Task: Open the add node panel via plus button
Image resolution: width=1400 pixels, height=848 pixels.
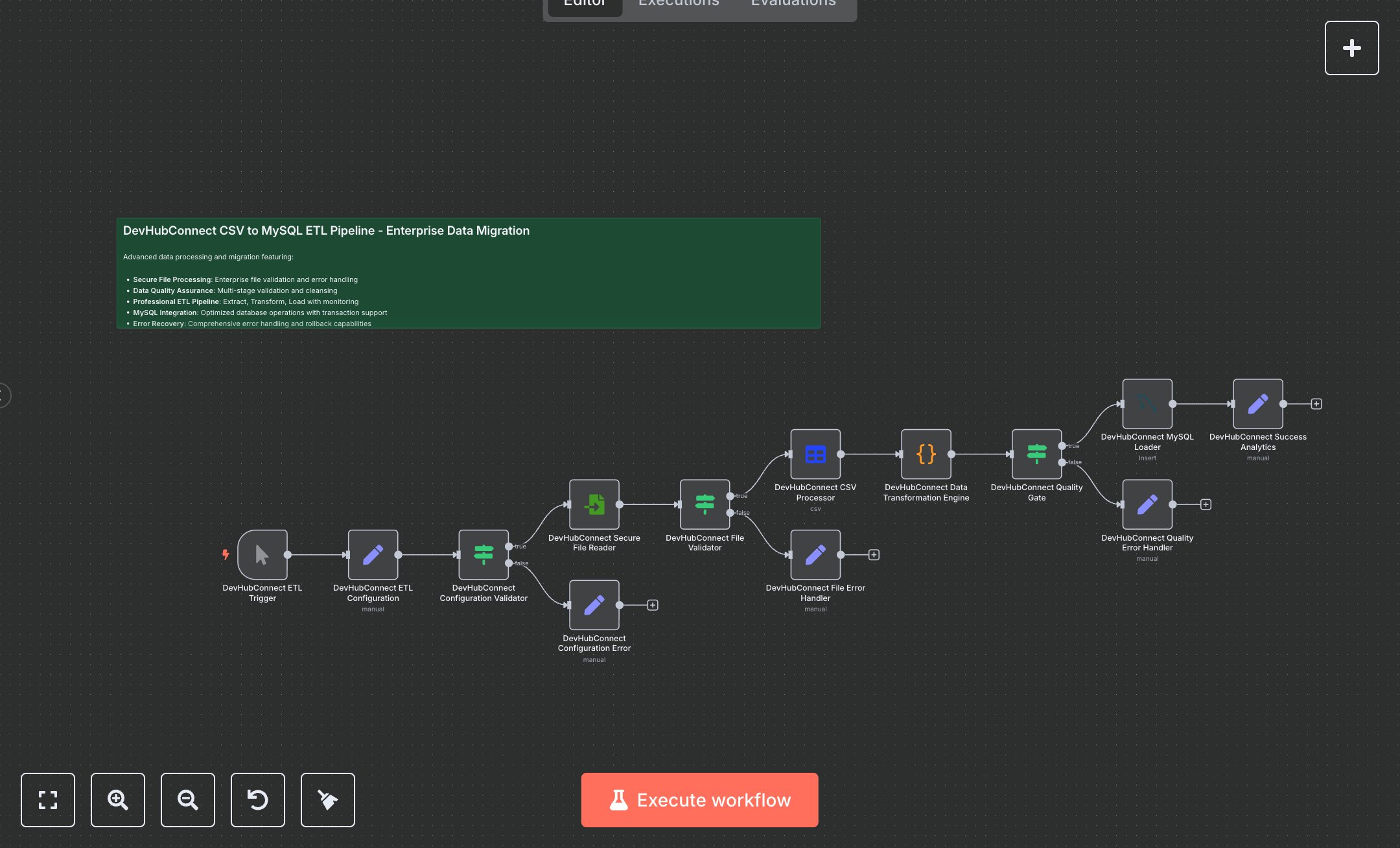Action: tap(1351, 47)
